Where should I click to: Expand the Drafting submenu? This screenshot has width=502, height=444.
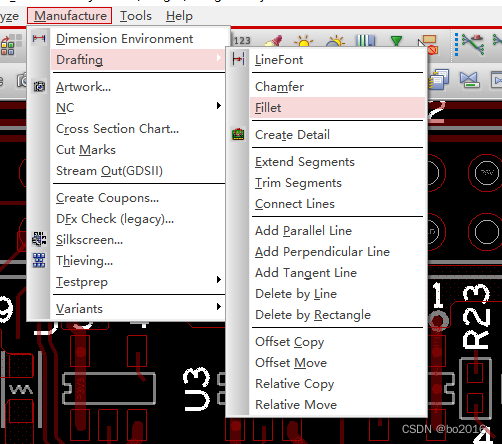click(138, 60)
